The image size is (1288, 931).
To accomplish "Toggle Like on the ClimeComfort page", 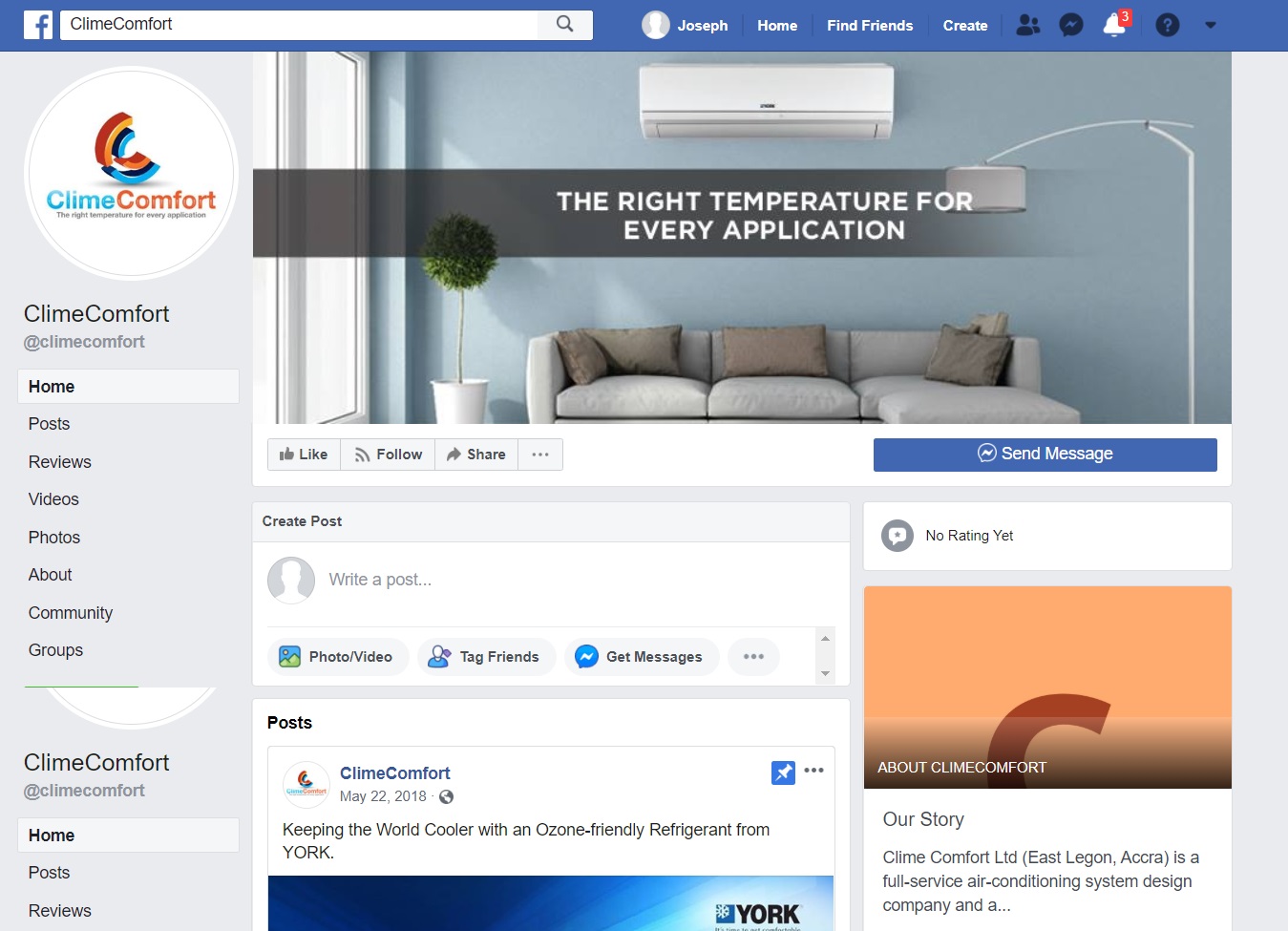I will point(304,455).
